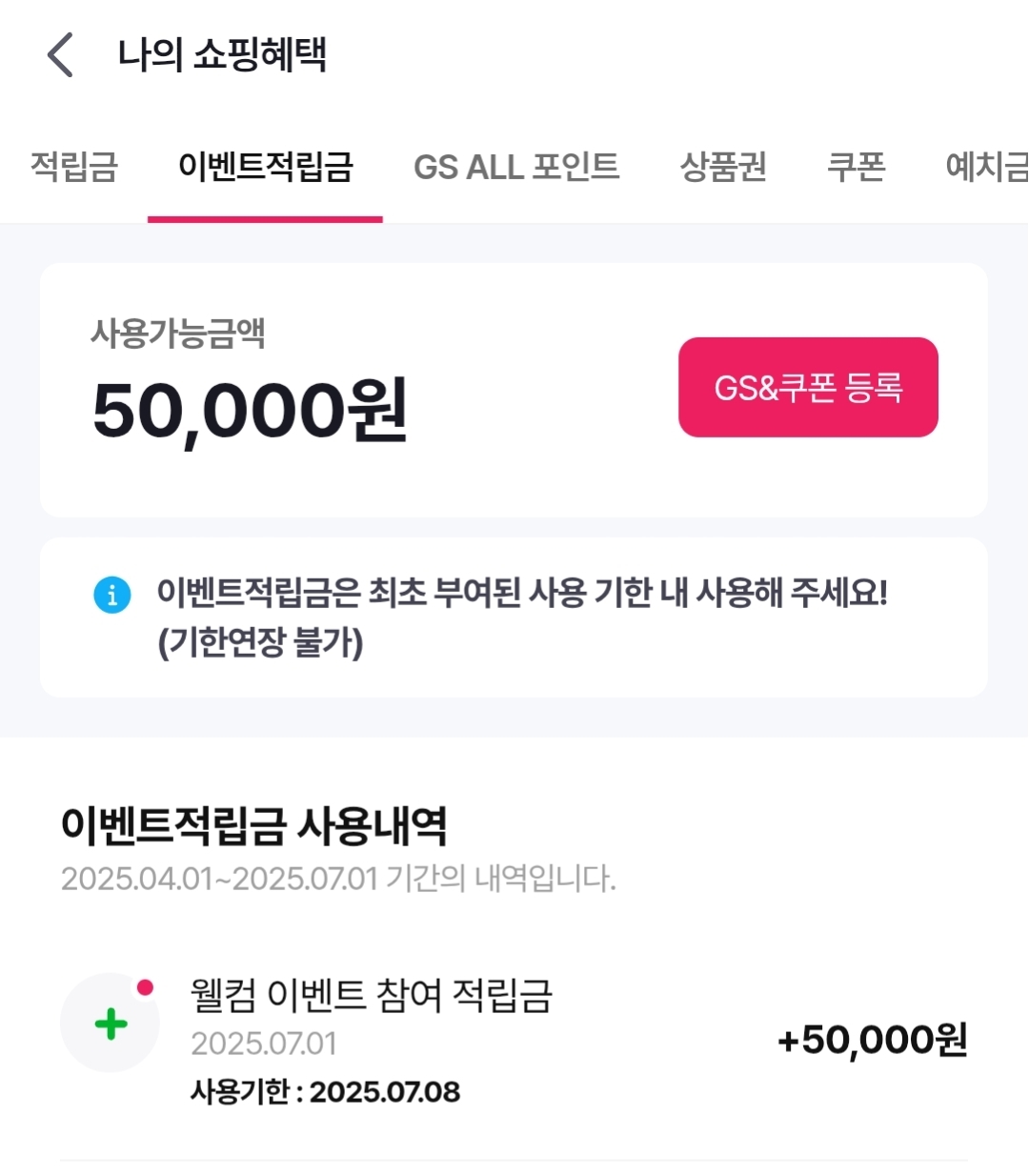Screen dimensions: 1029x1176
Task: Click the 사용기한 : 2025.07.08 expiry text
Action: point(325,1091)
